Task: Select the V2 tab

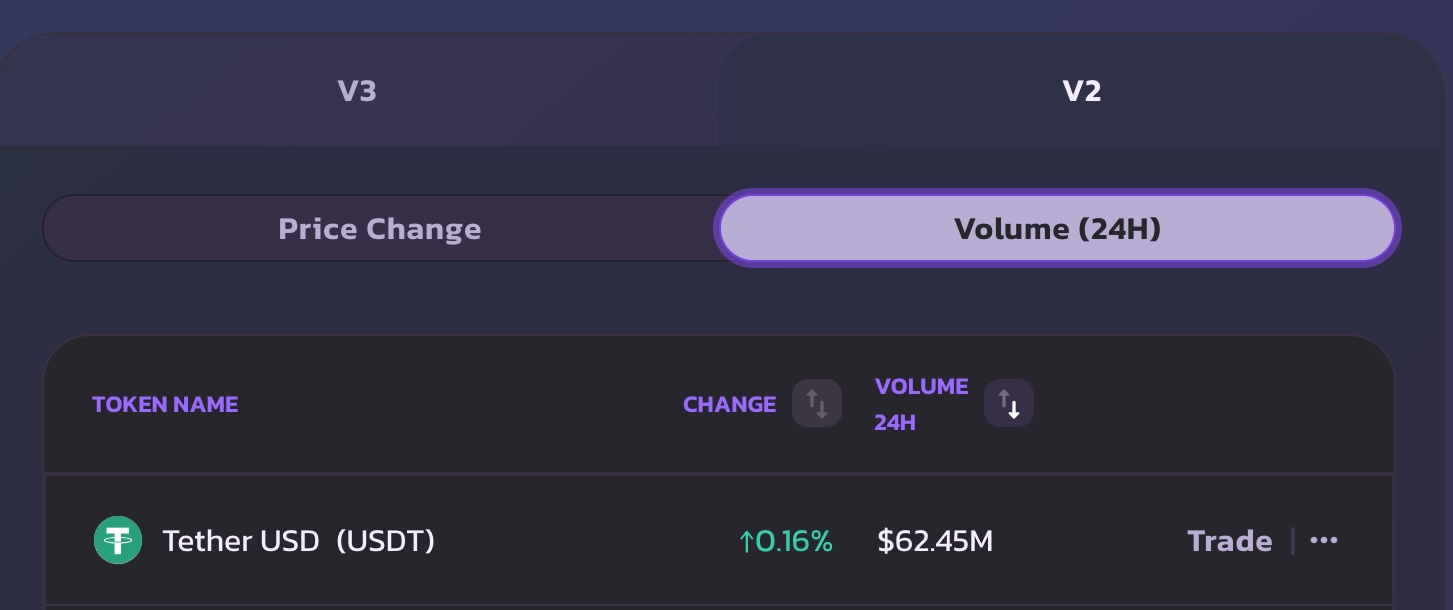Action: [x=1082, y=91]
